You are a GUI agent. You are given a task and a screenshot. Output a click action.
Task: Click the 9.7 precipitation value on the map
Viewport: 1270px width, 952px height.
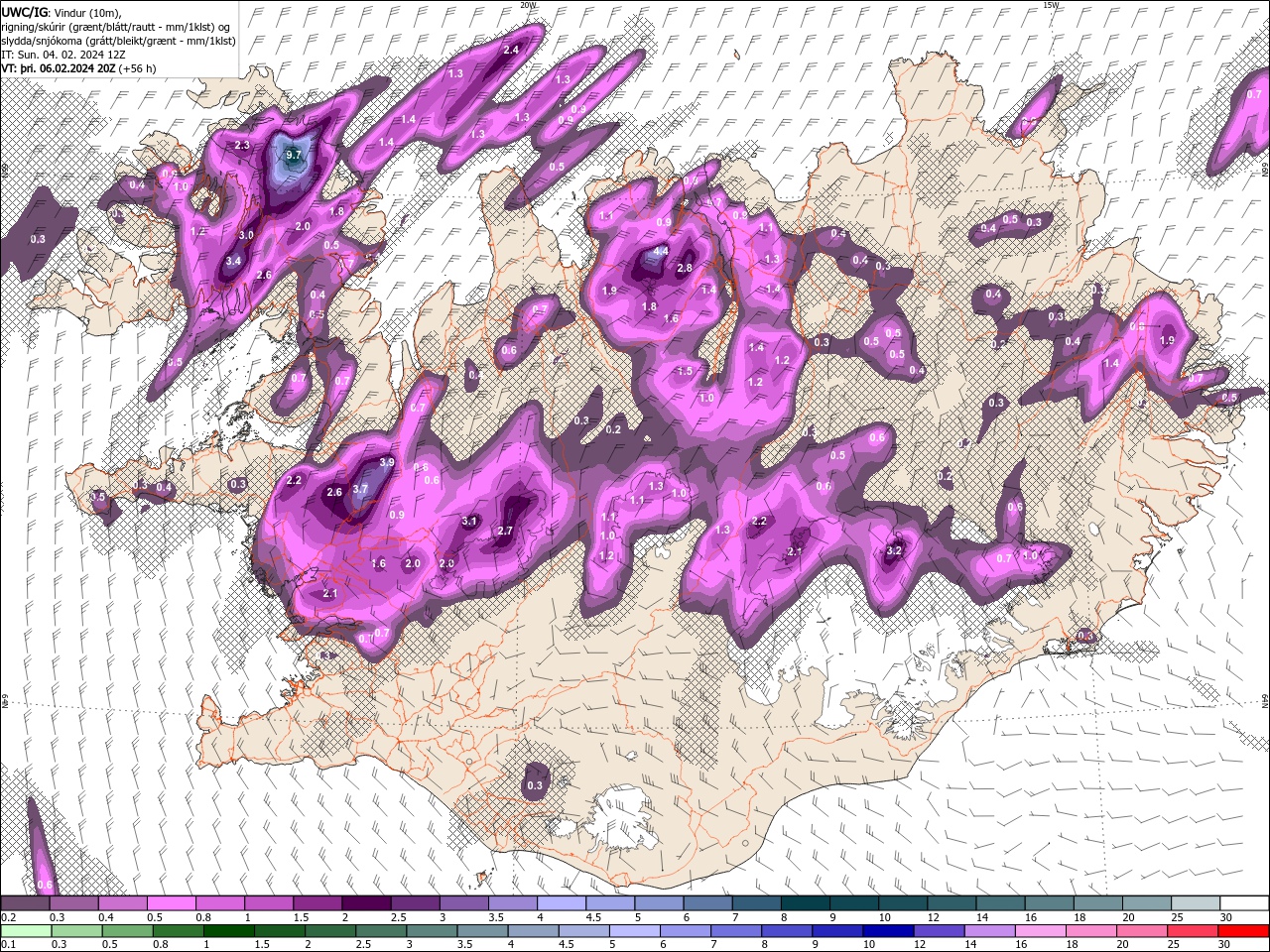pos(293,155)
